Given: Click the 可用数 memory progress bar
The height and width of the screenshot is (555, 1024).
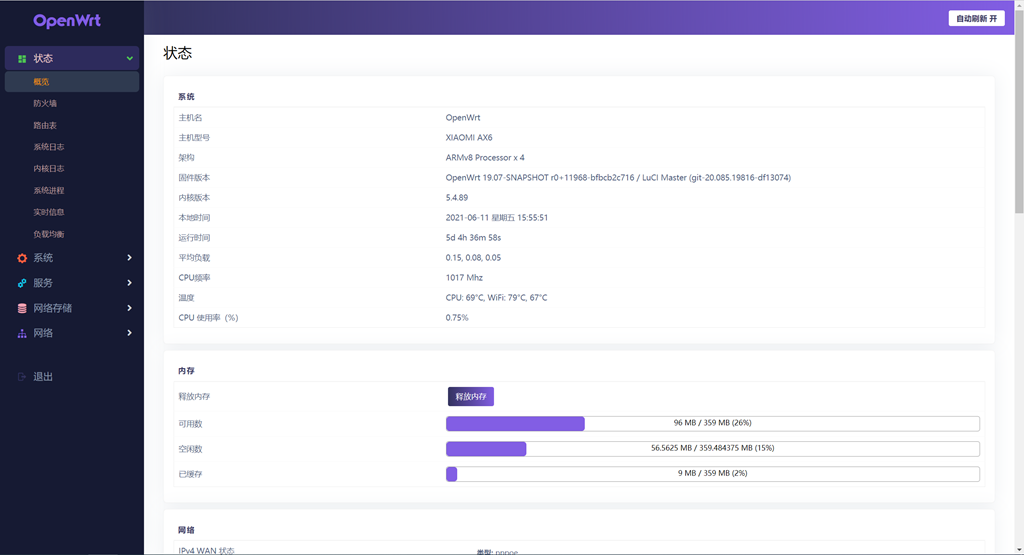Looking at the screenshot, I should point(712,423).
